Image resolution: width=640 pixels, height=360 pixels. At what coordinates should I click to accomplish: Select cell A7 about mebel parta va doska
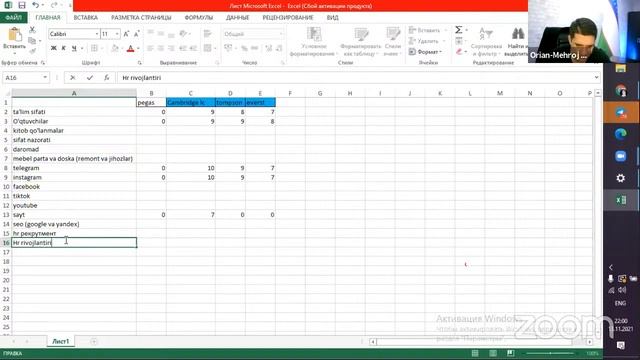point(74,158)
